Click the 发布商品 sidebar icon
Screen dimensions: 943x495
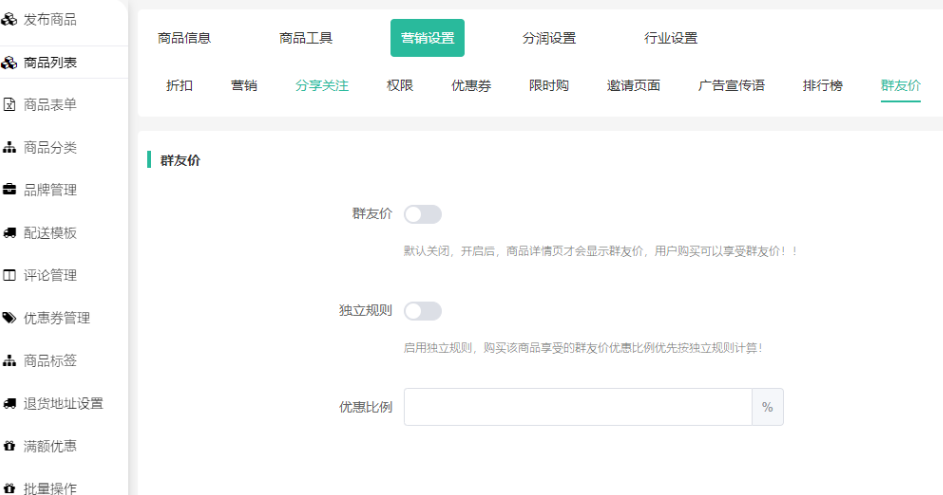click(x=9, y=20)
